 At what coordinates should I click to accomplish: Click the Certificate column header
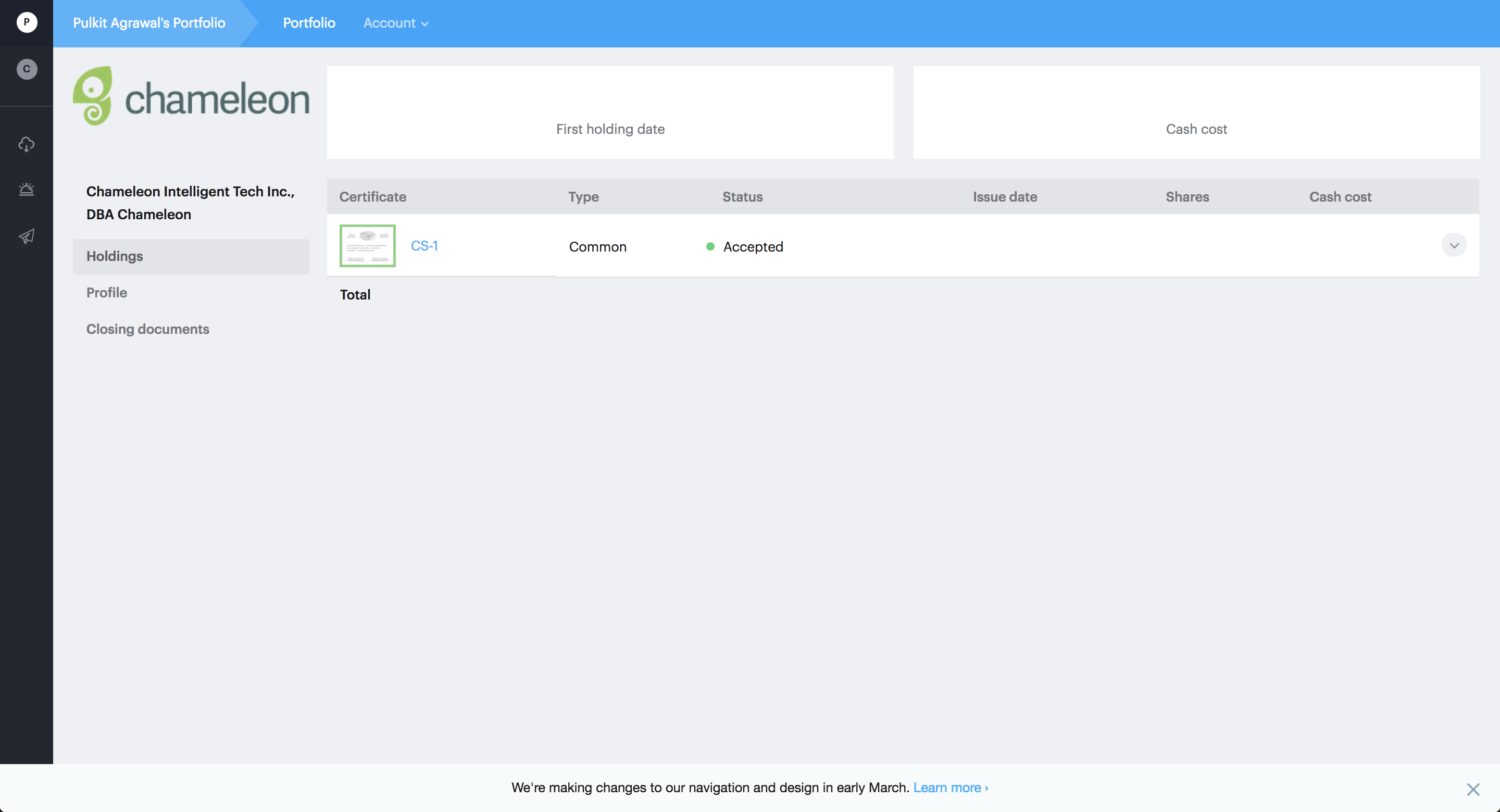(x=373, y=197)
